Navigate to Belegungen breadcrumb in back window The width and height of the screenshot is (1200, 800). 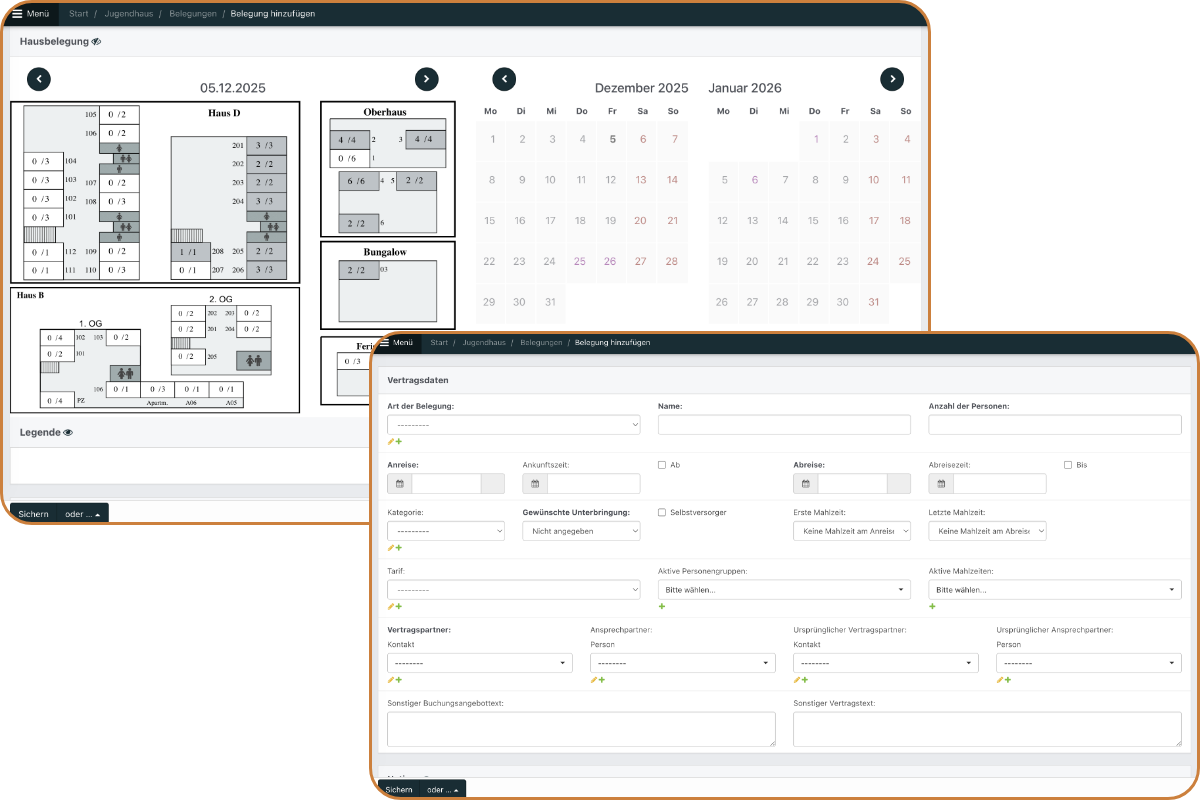coord(190,14)
